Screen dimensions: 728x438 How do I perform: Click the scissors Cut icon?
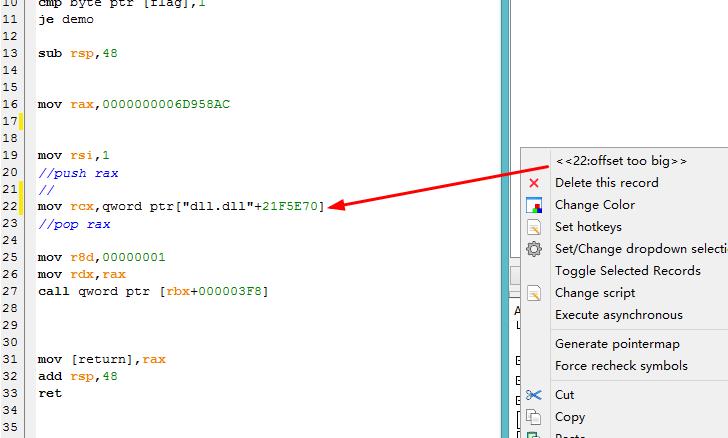coord(534,395)
